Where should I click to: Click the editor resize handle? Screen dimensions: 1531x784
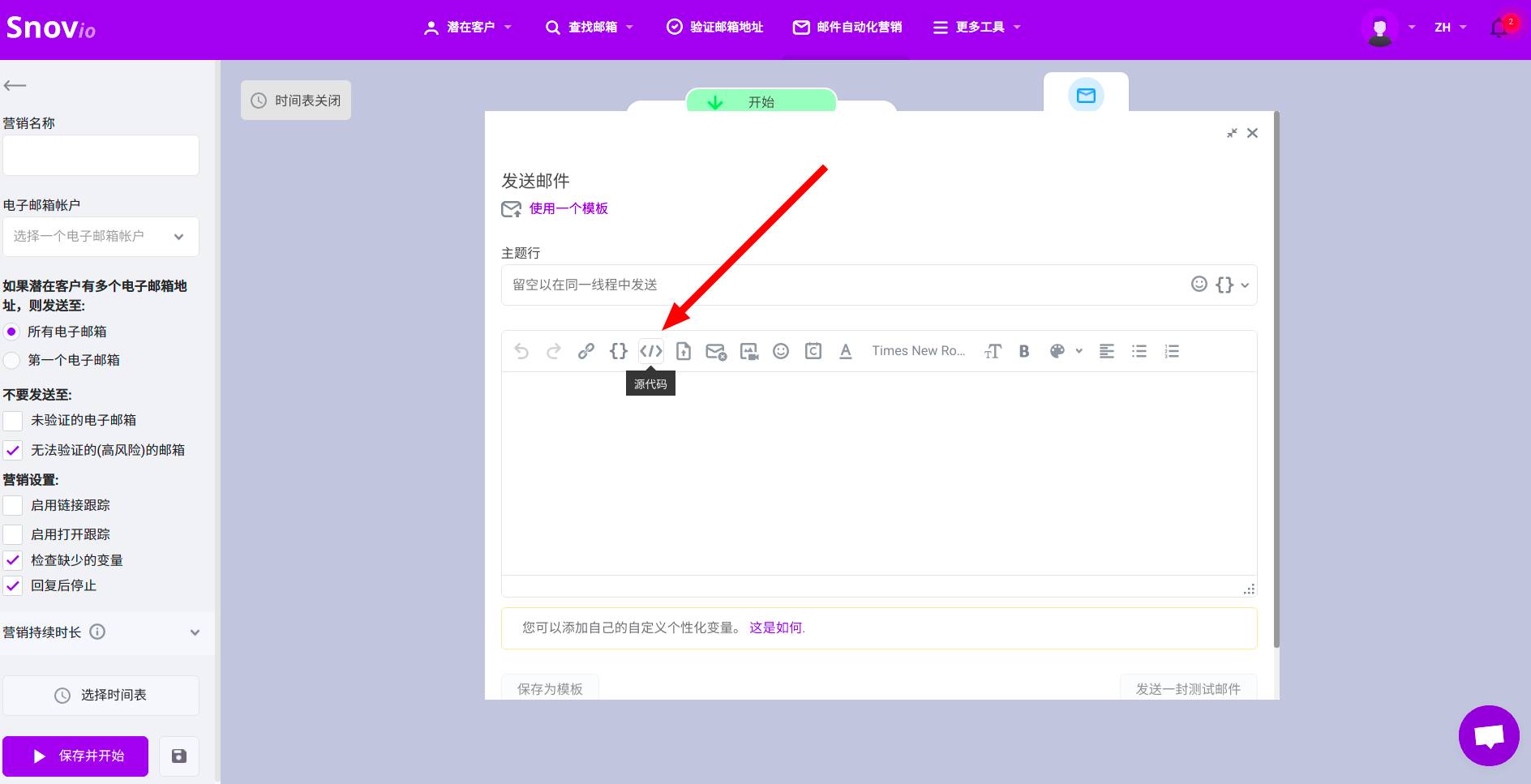click(1250, 589)
